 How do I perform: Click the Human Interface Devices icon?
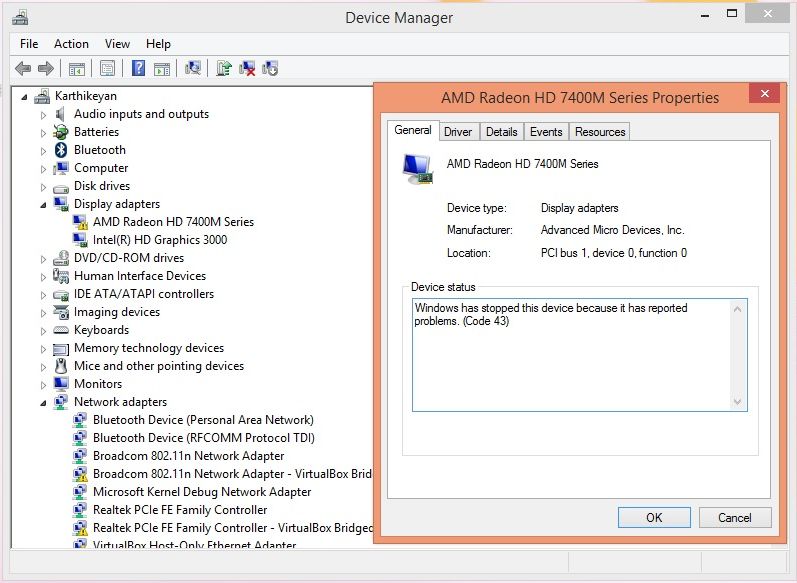click(x=61, y=276)
